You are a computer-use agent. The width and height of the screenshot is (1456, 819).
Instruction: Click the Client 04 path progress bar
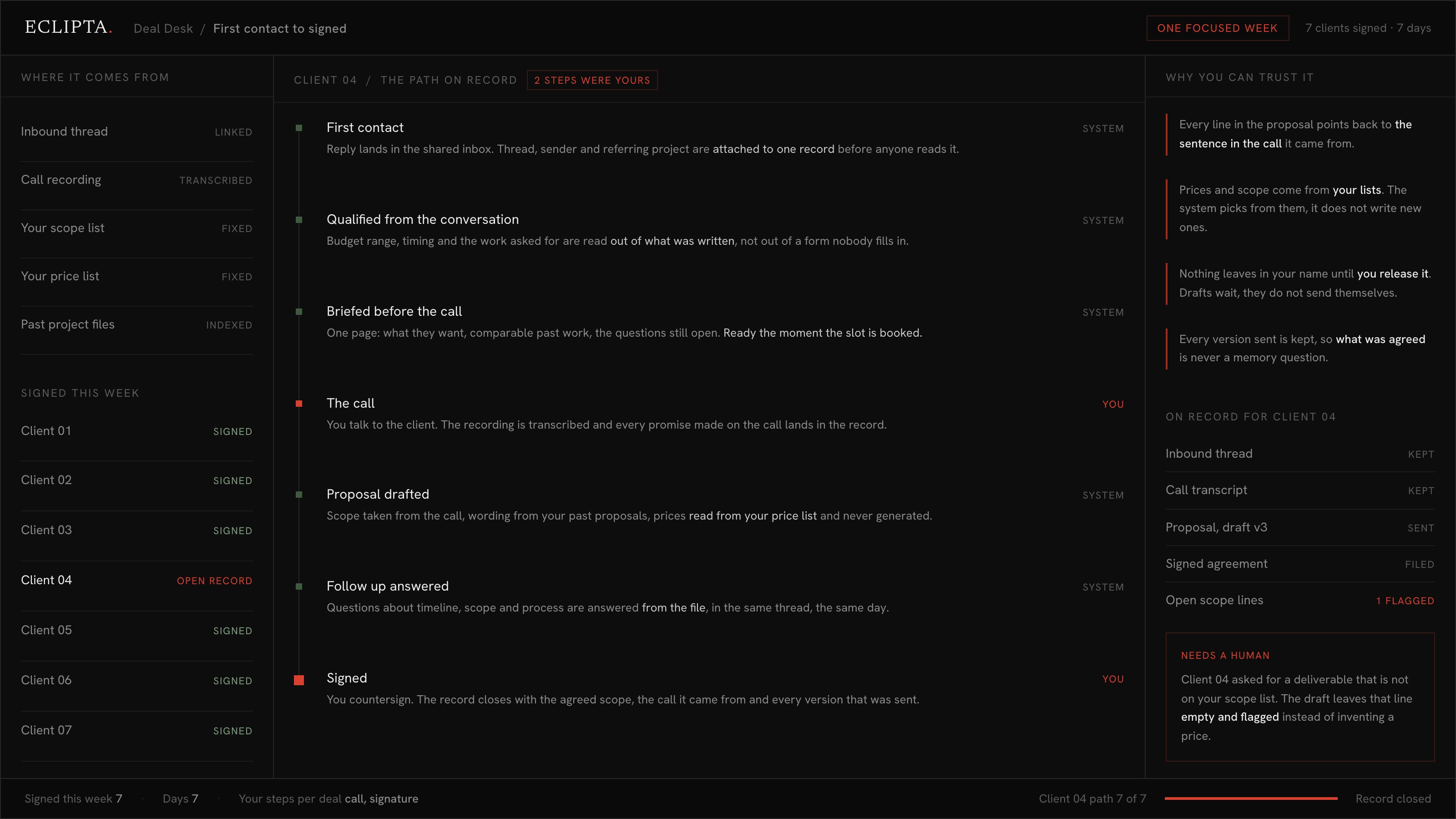click(x=1251, y=799)
